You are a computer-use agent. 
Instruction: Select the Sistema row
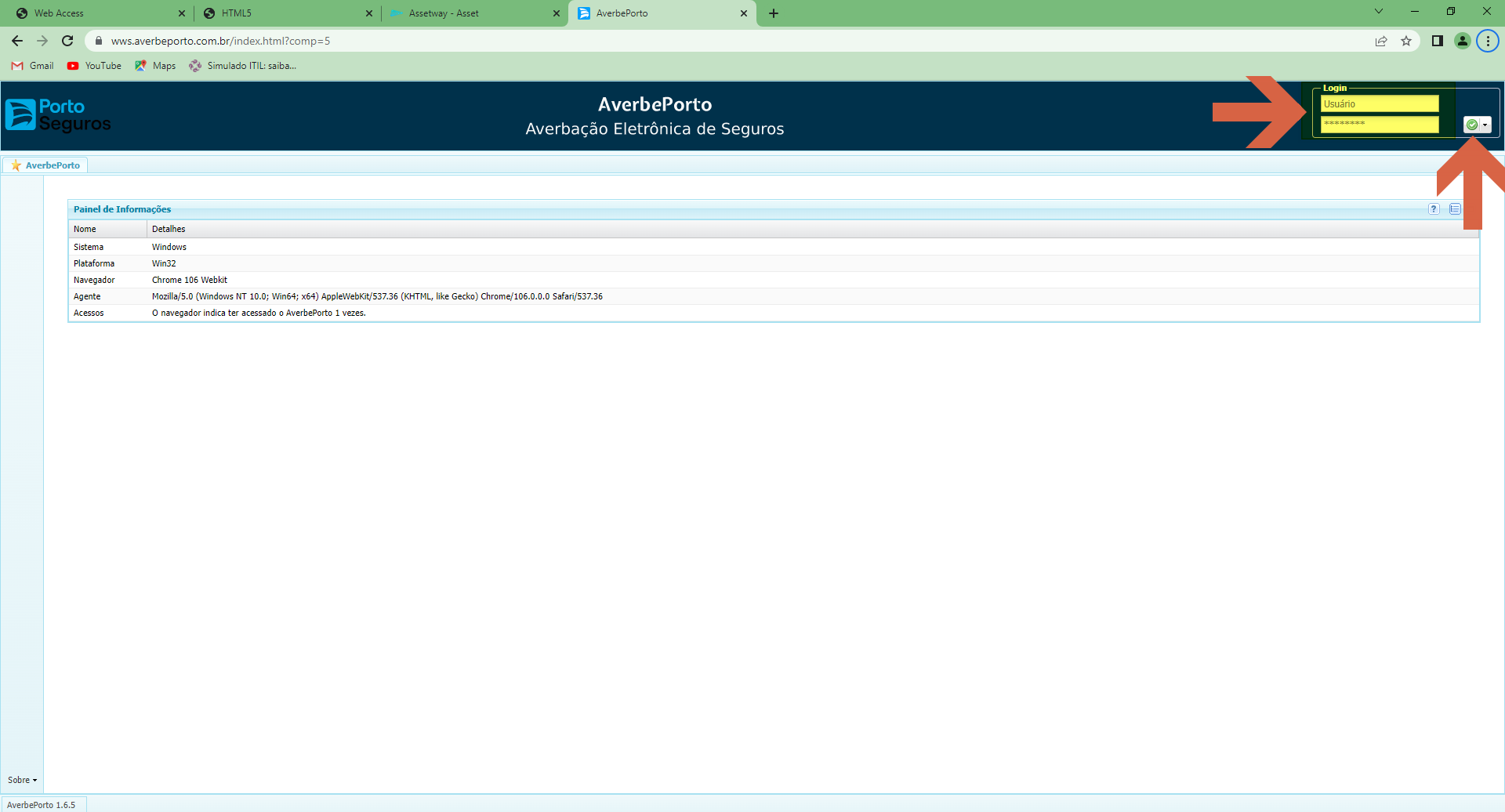click(774, 247)
